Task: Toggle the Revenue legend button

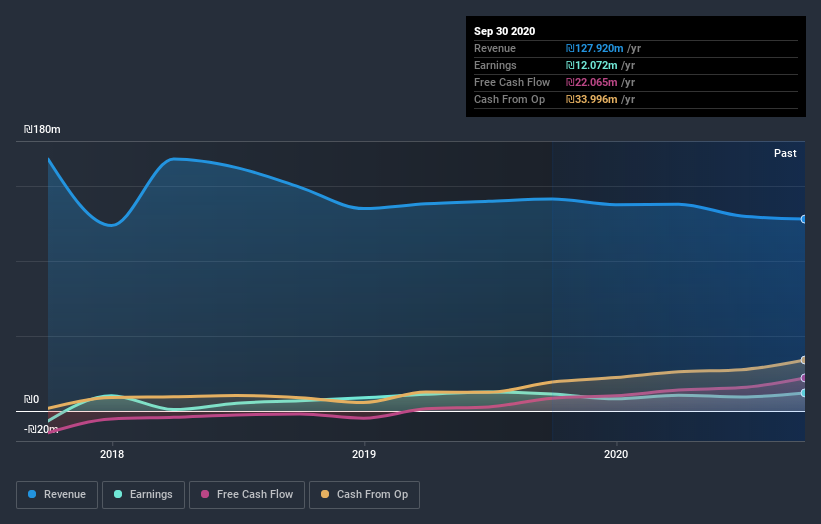Action: pyautogui.click(x=57, y=495)
